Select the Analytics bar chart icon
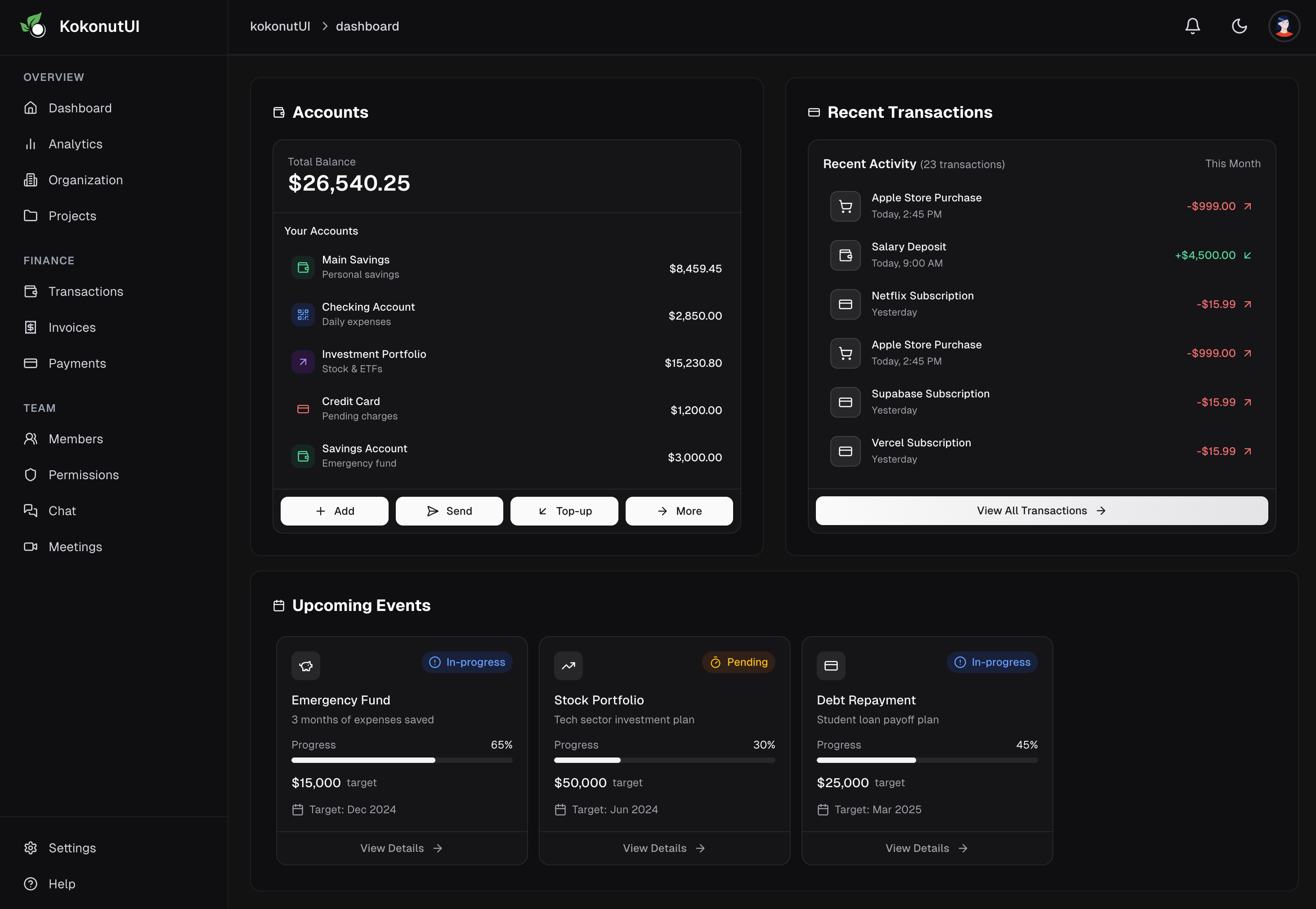Viewport: 1316px width, 909px height. coord(31,143)
